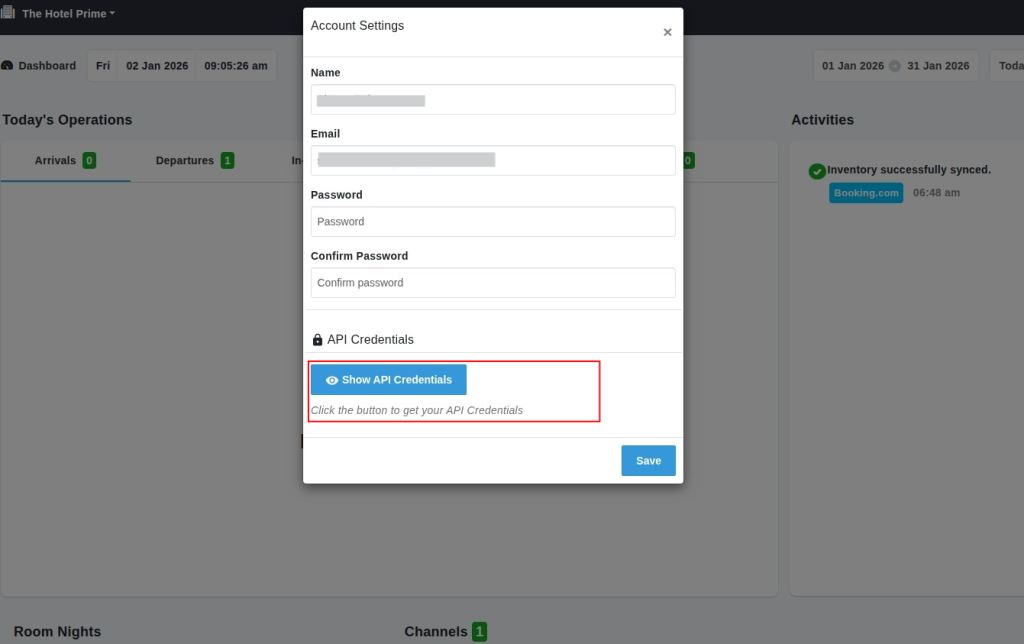Click the Departures count badge

(x=228, y=161)
